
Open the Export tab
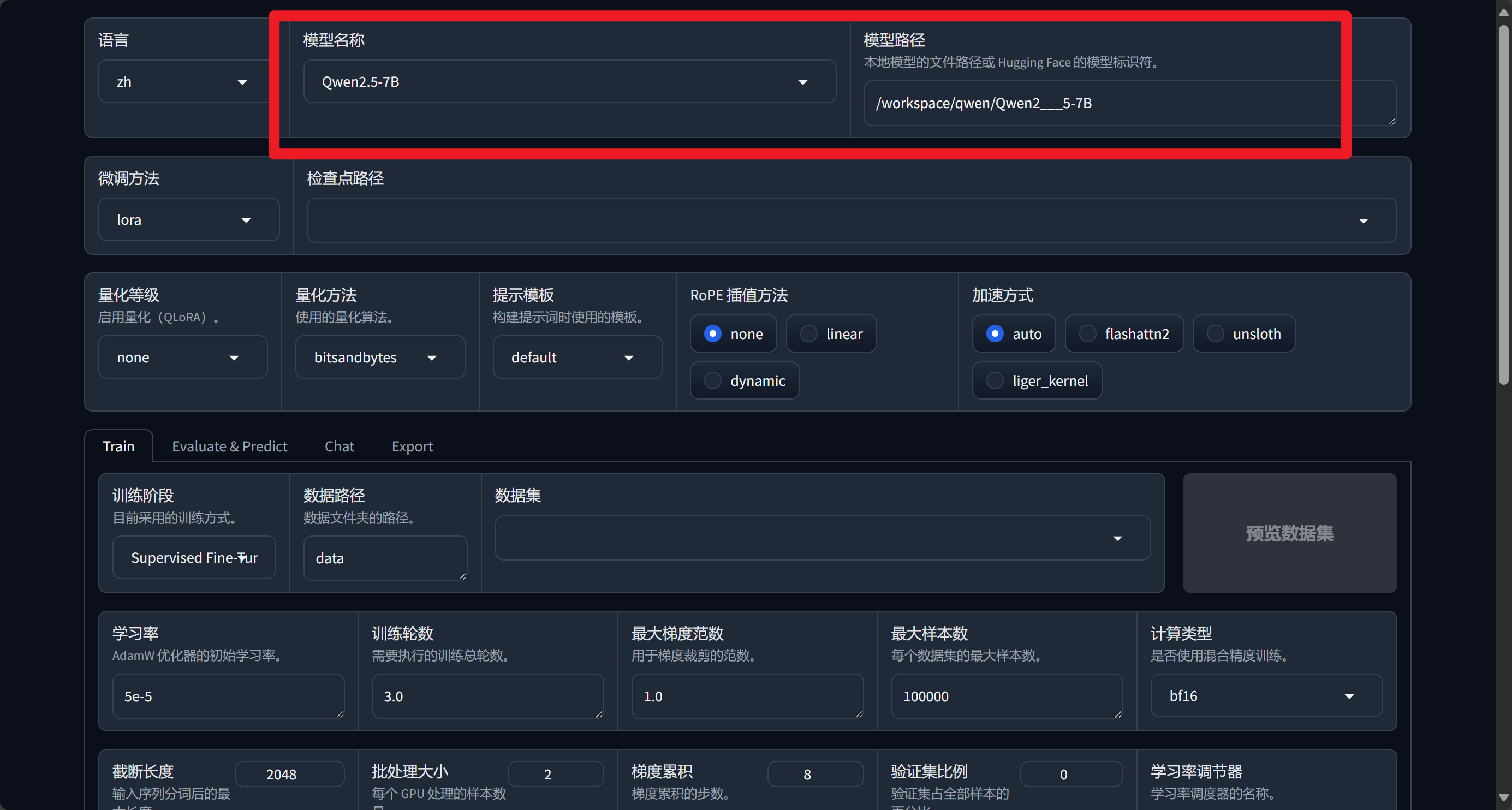pyautogui.click(x=412, y=446)
